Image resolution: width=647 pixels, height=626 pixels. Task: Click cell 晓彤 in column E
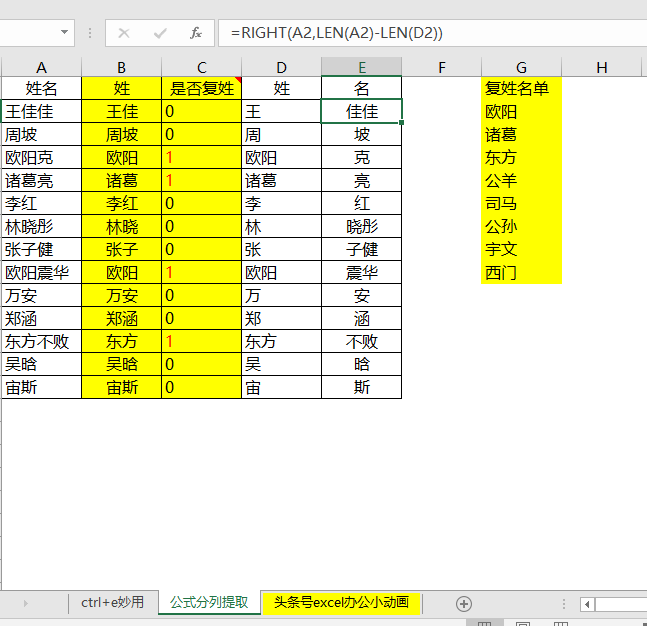click(361, 226)
